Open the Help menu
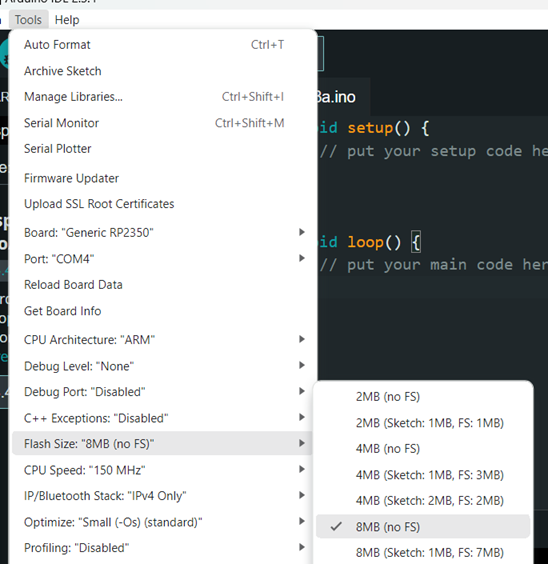548x564 pixels. pos(67,20)
